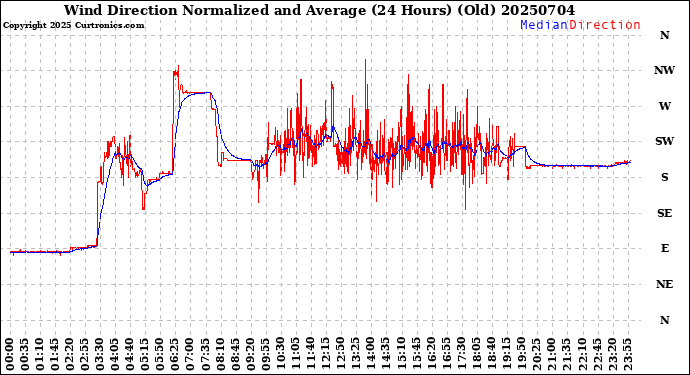Click the 23:55 time label
The height and width of the screenshot is (375, 690).
(627, 355)
